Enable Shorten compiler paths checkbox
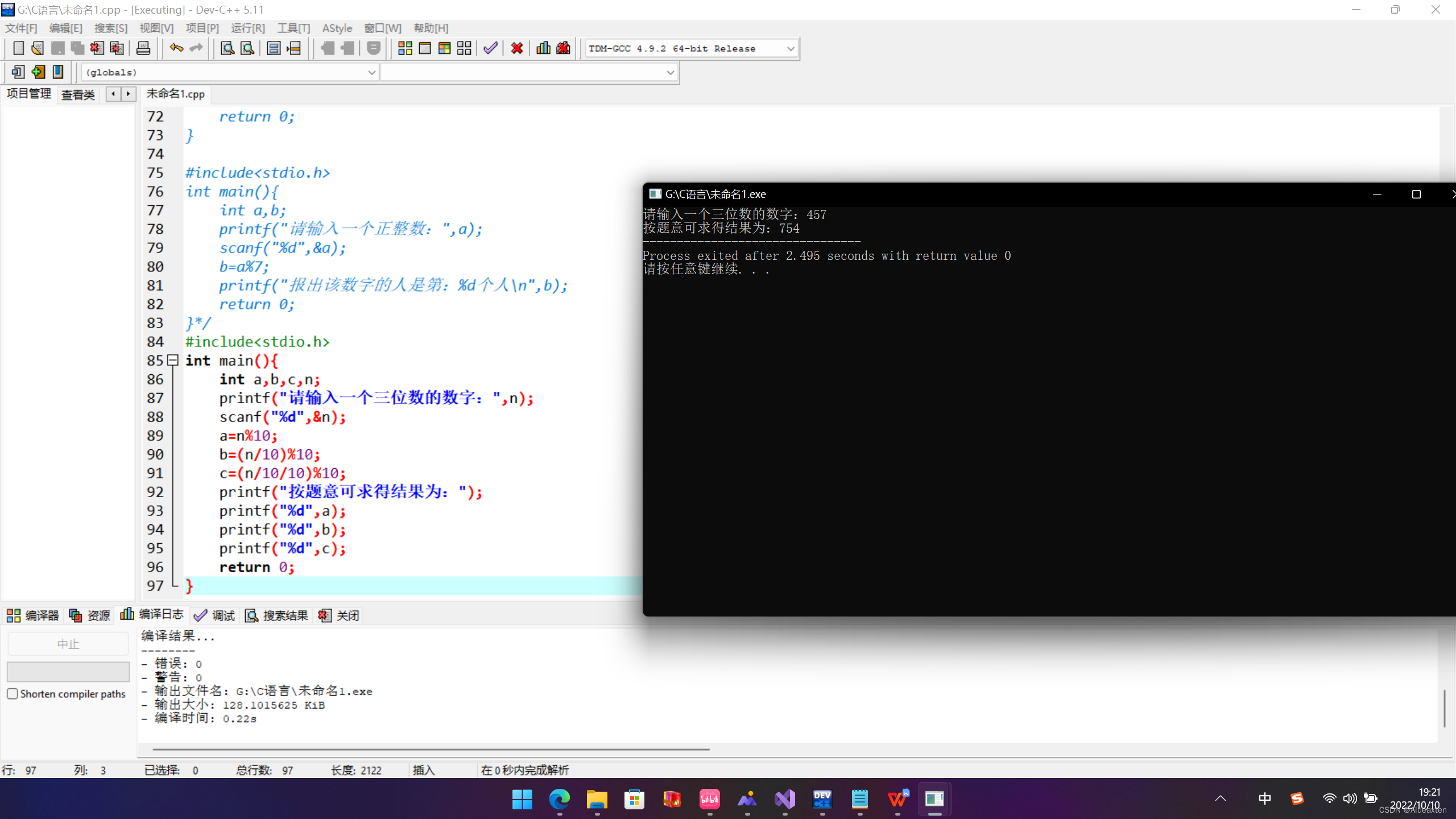 [x=13, y=694]
